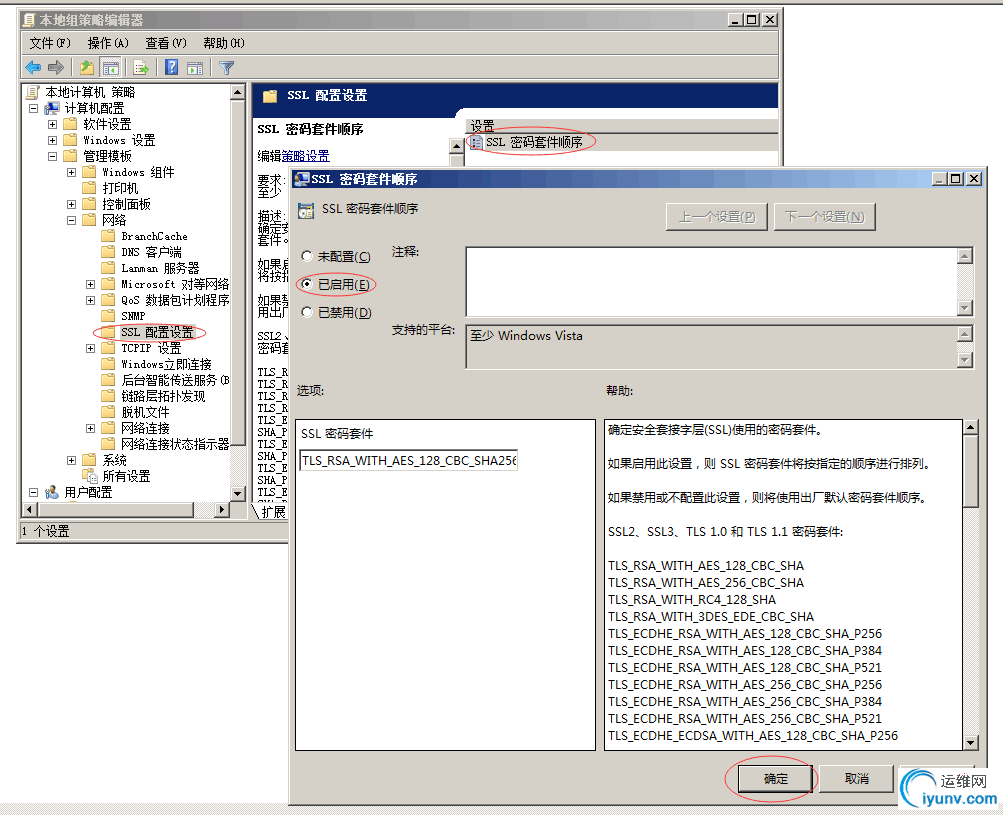Click the BranchCache folder icon
Screen dimensions: 1003x815
pos(108,236)
